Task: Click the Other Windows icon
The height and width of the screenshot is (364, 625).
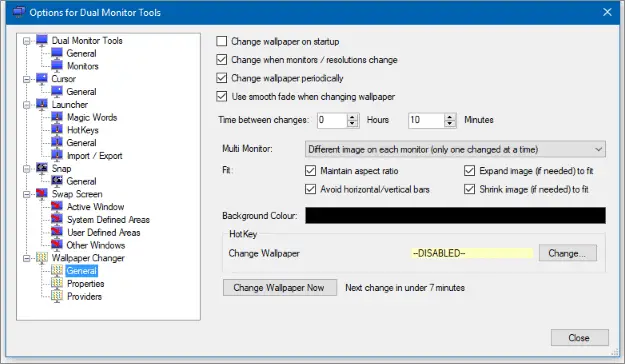Action: tap(57, 245)
